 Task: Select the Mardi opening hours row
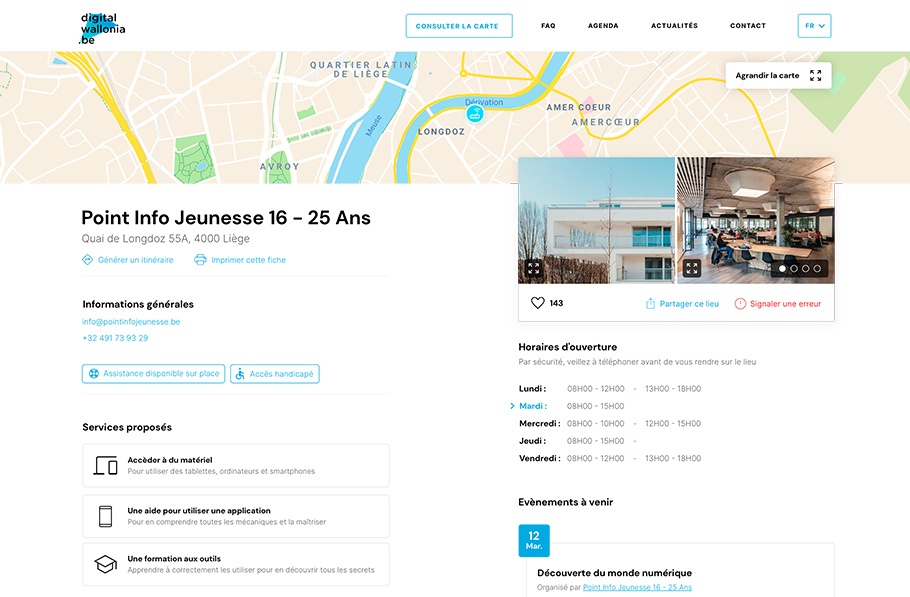coord(572,406)
